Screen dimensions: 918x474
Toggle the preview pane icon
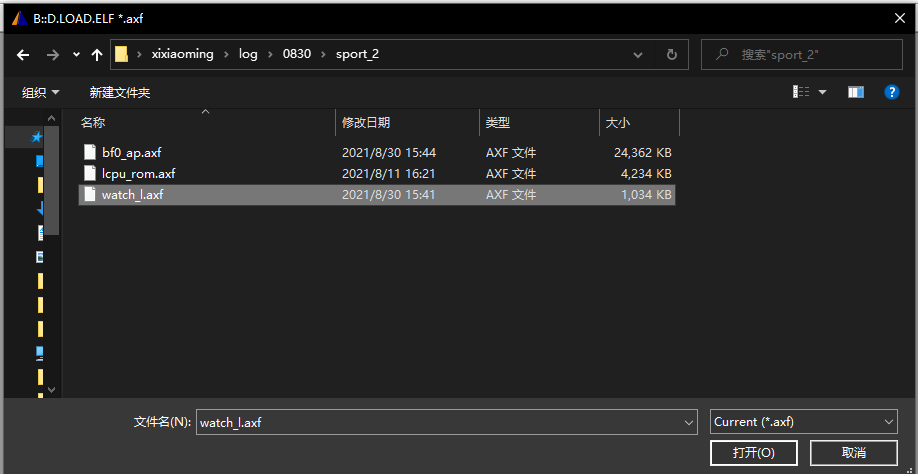tap(855, 92)
